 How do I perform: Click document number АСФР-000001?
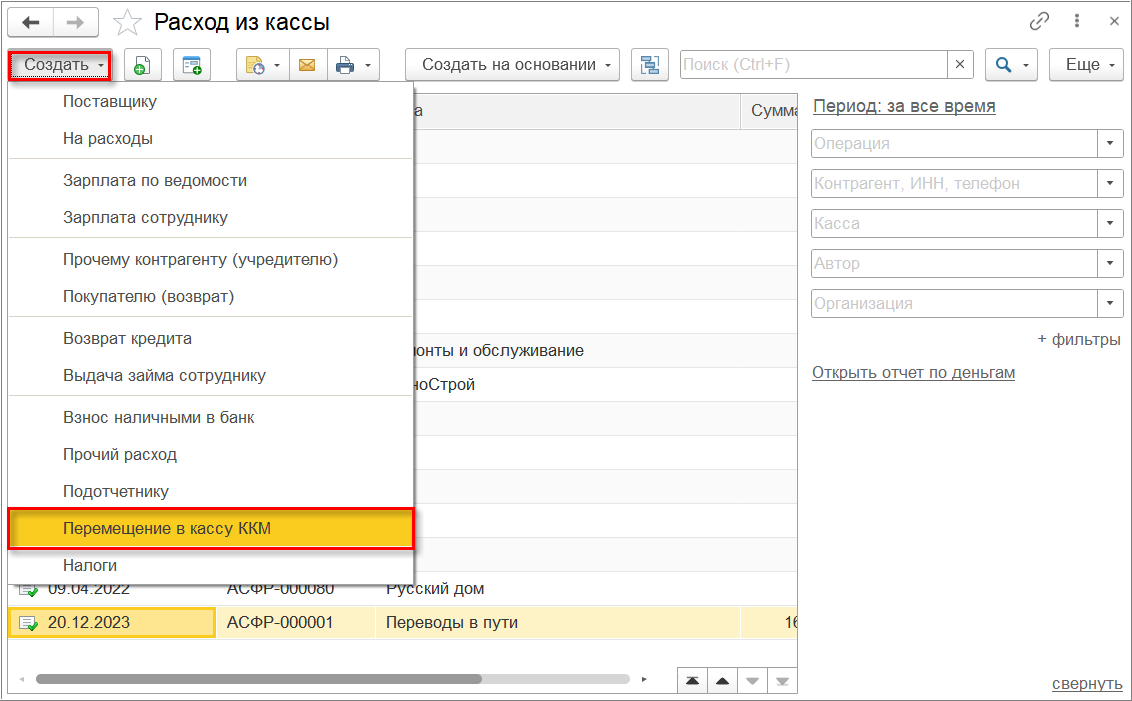click(280, 623)
